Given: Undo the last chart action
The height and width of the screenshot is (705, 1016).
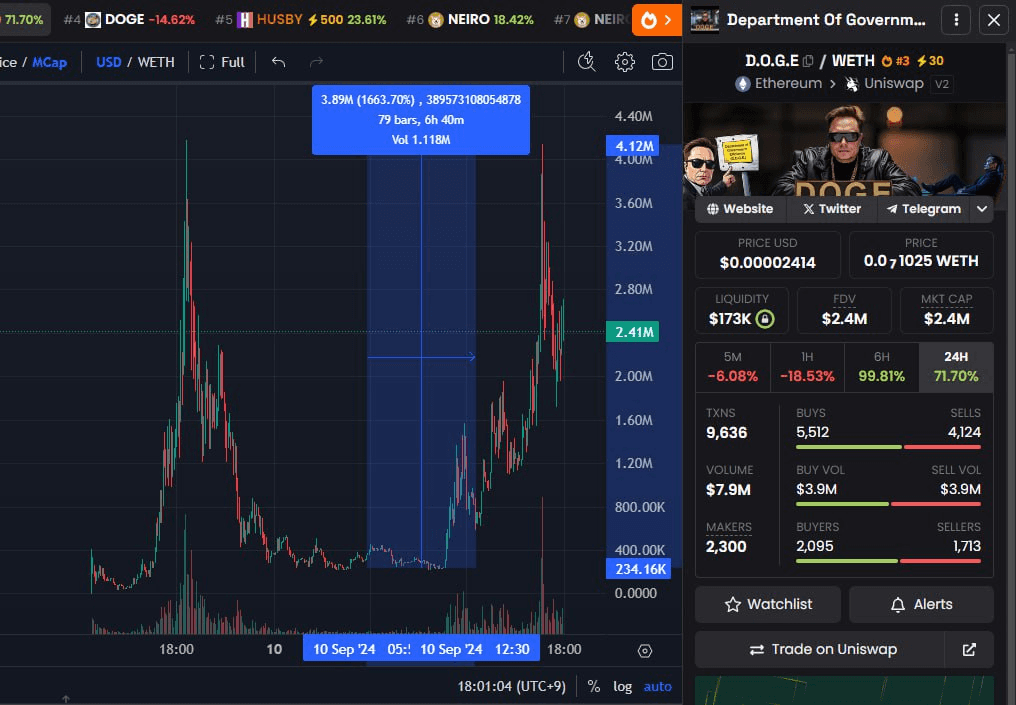Looking at the screenshot, I should tap(279, 62).
